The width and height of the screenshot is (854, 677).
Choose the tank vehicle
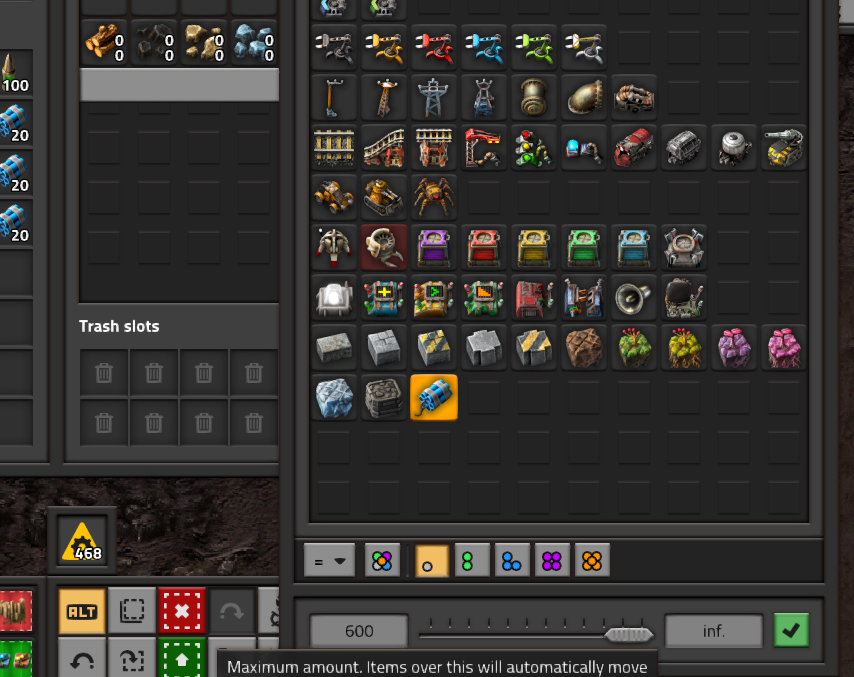point(384,197)
